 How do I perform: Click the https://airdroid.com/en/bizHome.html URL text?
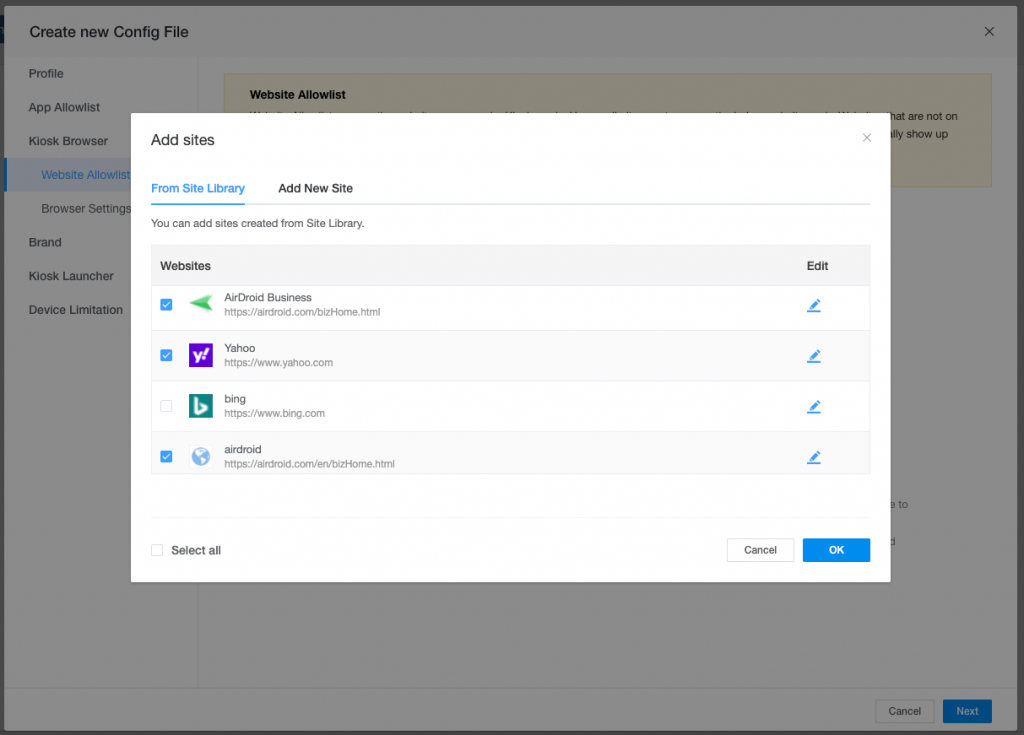click(x=309, y=464)
